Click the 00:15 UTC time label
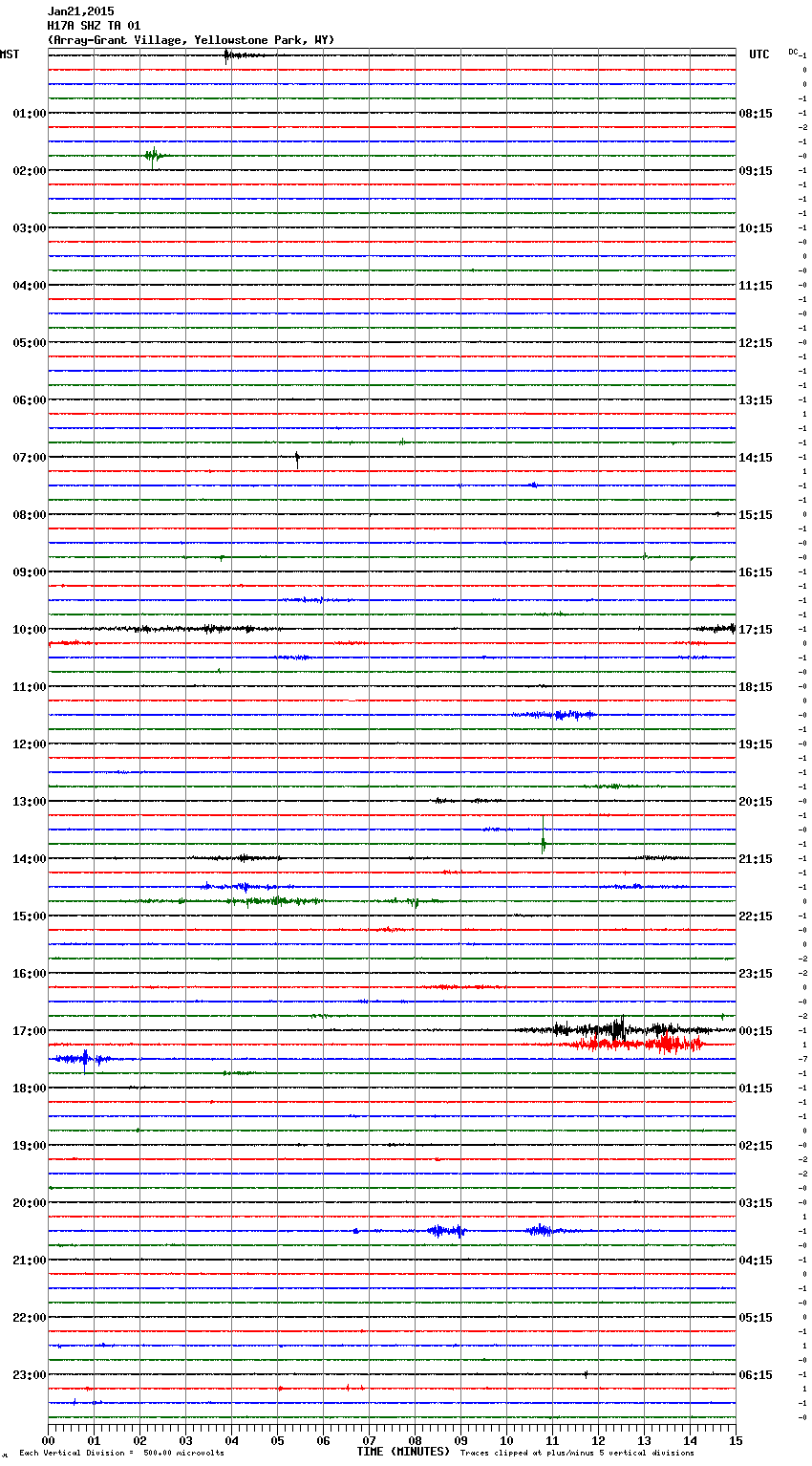Screen dimensions: 812x1466 click(x=756, y=1031)
